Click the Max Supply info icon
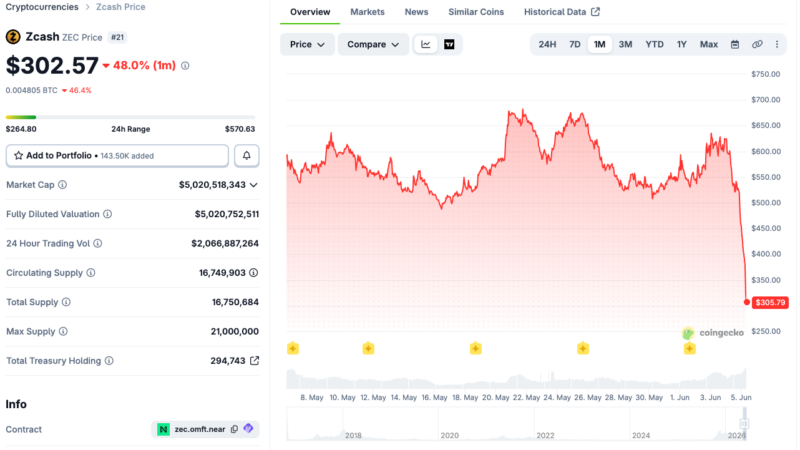This screenshot has height=450, width=800. 63,332
